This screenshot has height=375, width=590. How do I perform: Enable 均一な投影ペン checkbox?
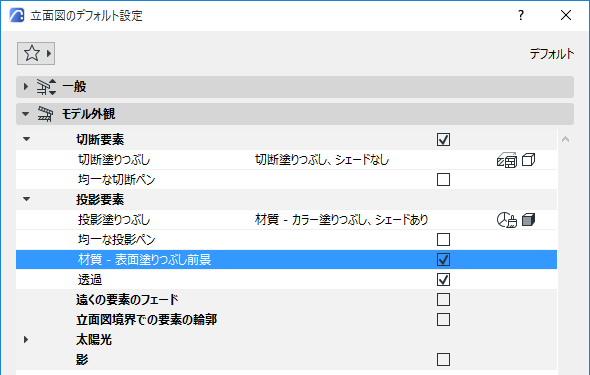tap(443, 240)
